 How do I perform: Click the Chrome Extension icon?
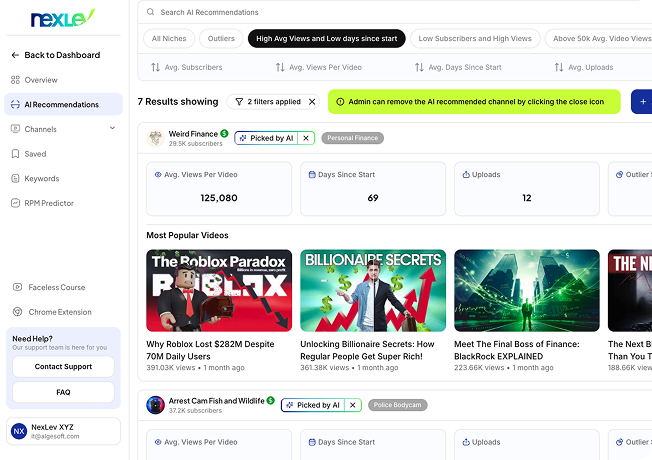(17, 312)
